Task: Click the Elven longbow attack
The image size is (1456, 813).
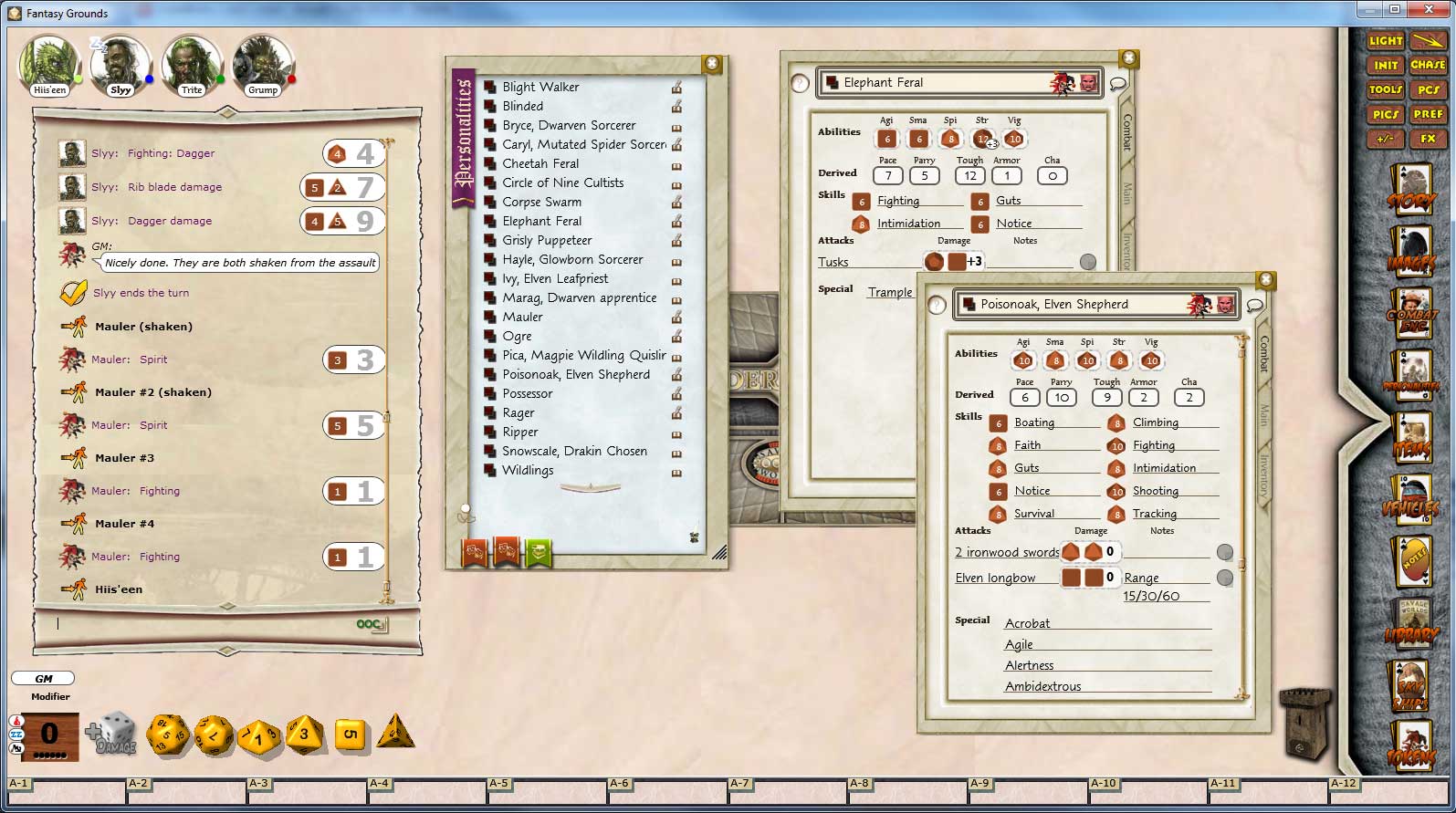Action: click(995, 578)
